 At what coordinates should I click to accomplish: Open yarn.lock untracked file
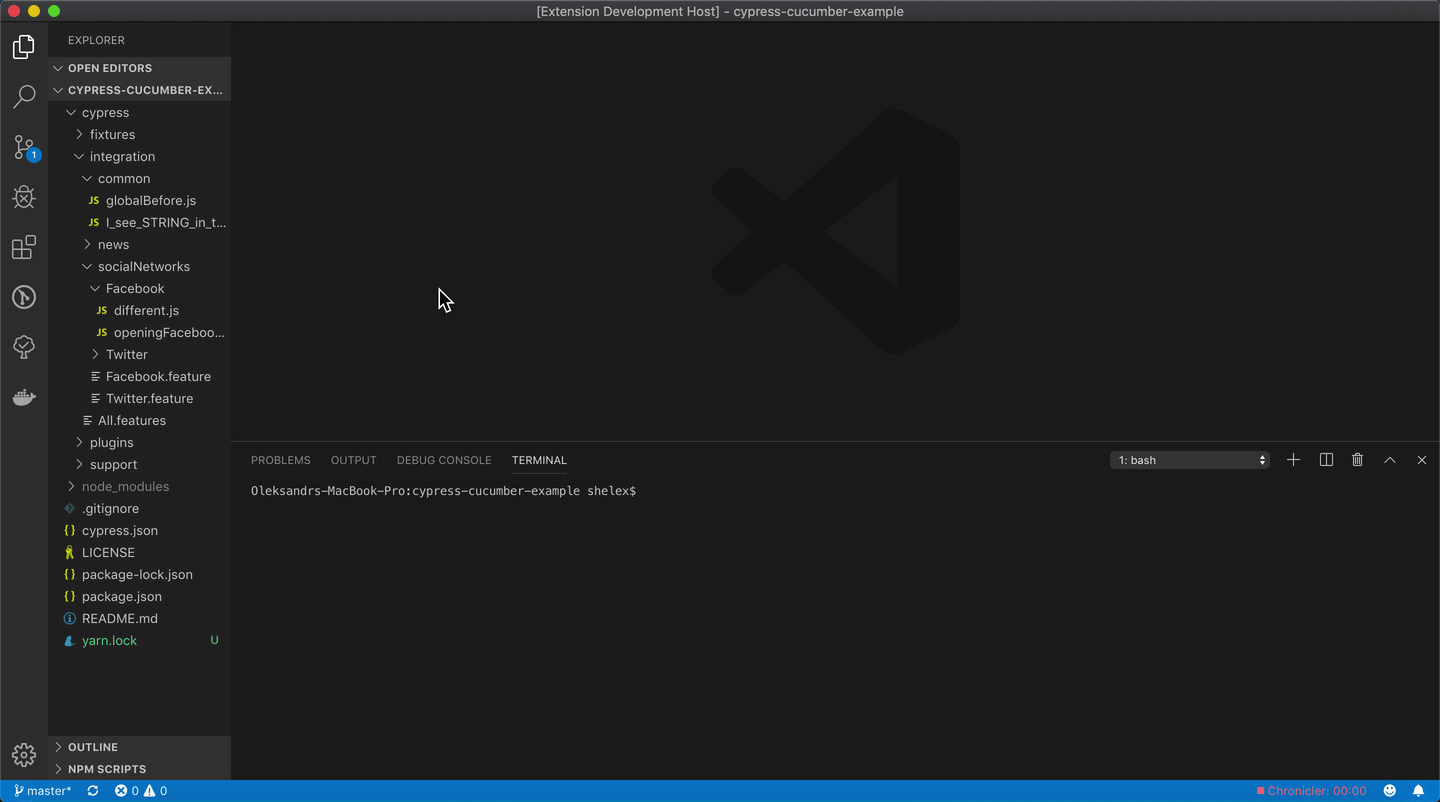click(x=140, y=640)
